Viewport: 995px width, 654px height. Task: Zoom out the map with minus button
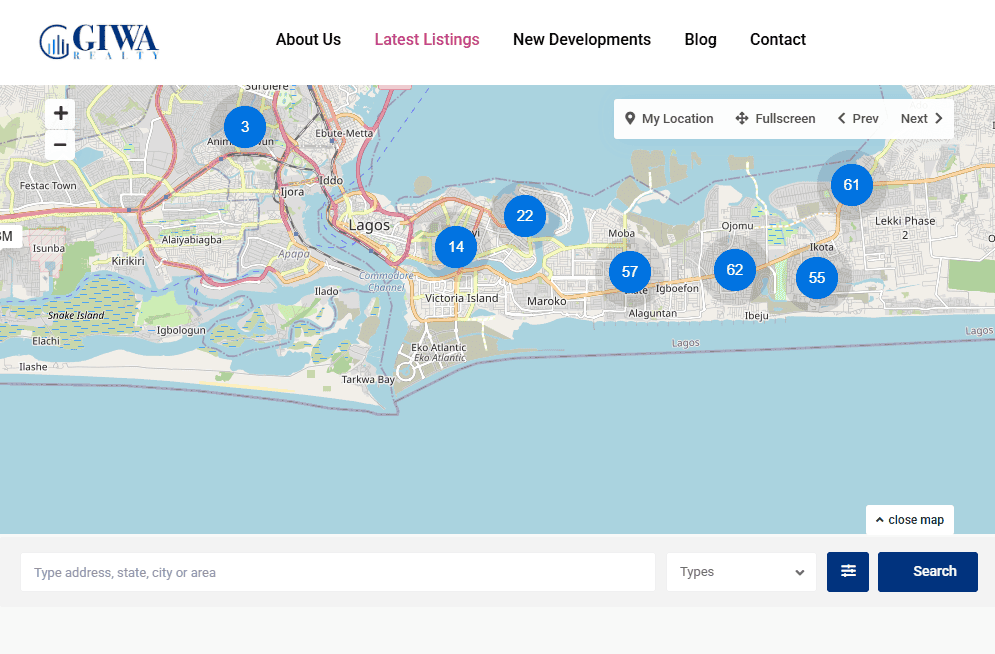coord(60,145)
